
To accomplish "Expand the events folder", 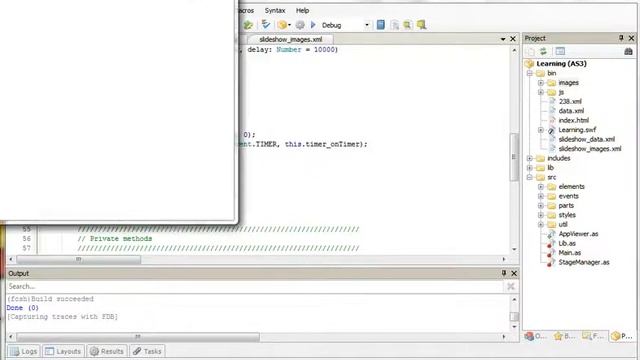I will click(541, 196).
